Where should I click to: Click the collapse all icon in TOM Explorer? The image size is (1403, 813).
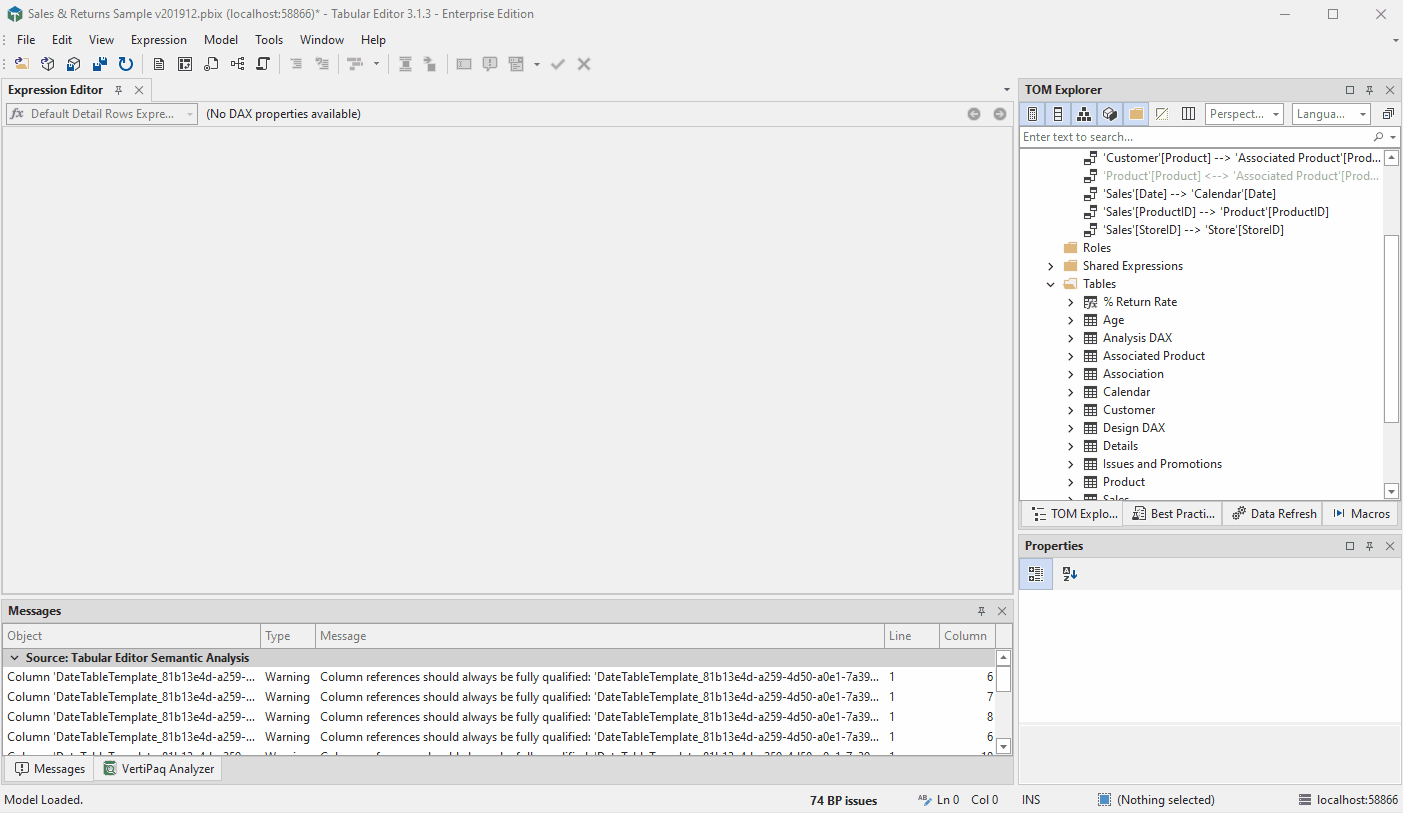click(x=1388, y=114)
